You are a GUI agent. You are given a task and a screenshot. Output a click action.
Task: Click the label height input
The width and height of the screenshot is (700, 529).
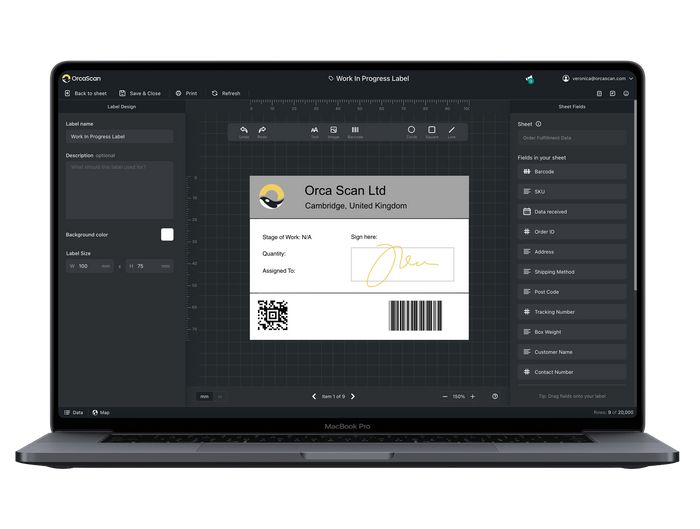(150, 266)
